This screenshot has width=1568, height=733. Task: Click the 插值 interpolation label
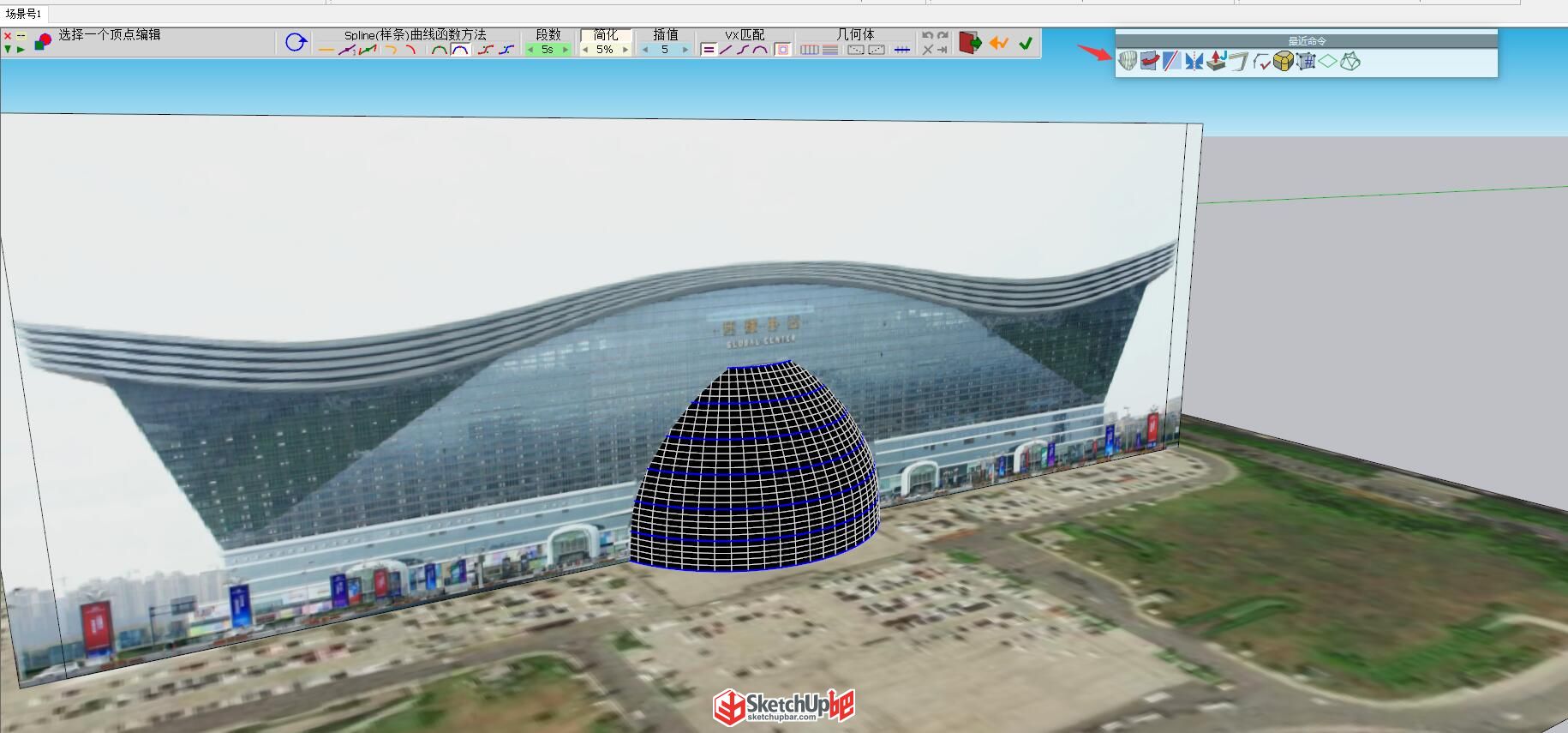pos(666,34)
